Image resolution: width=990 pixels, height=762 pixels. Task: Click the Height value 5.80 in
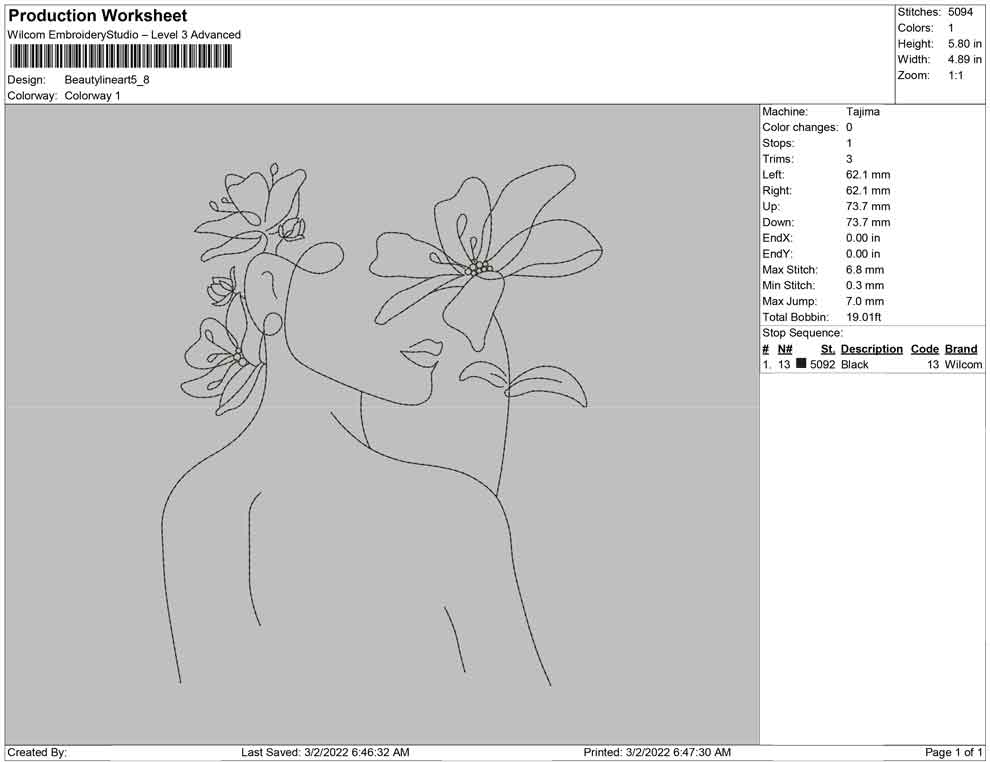(965, 44)
